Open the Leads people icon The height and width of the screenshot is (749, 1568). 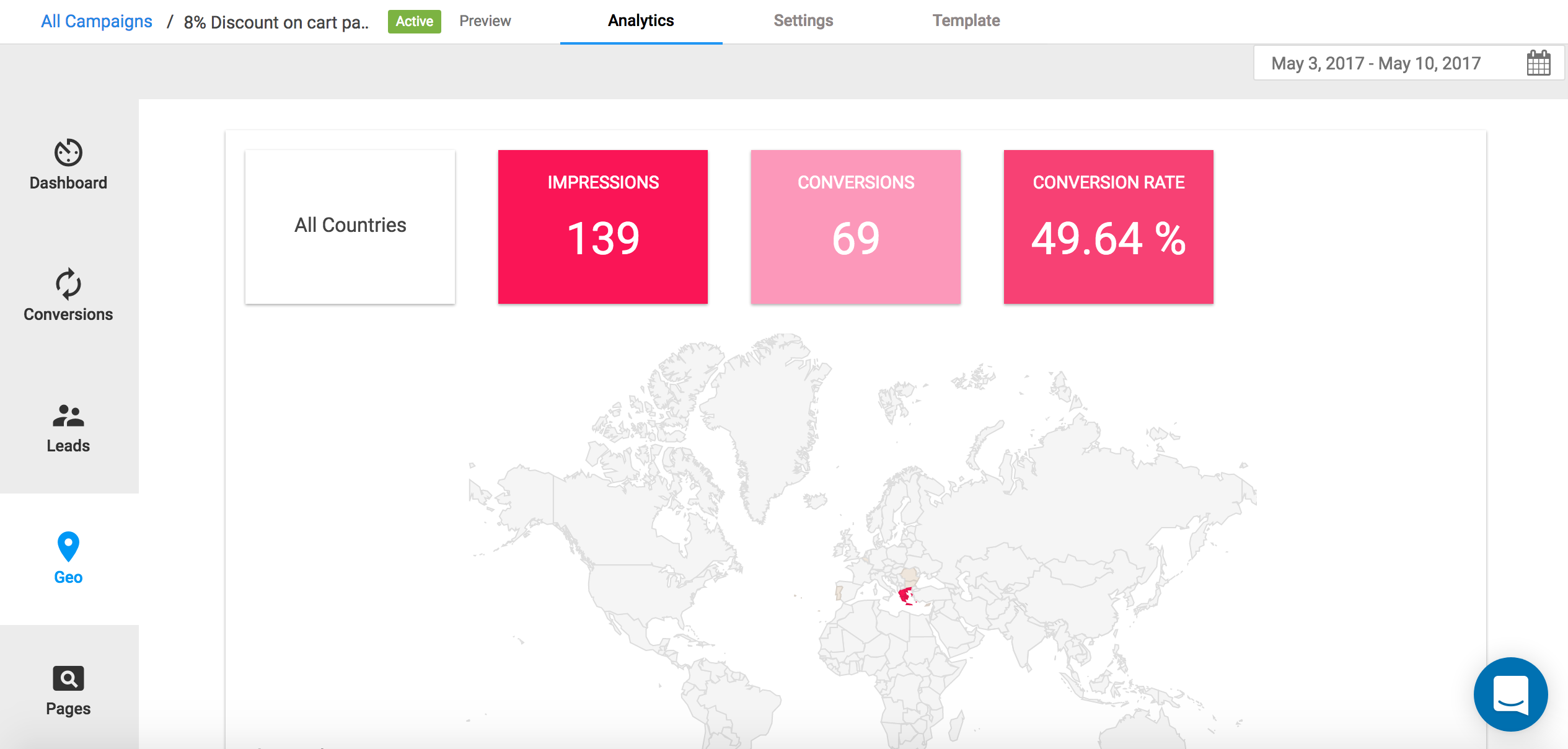68,416
